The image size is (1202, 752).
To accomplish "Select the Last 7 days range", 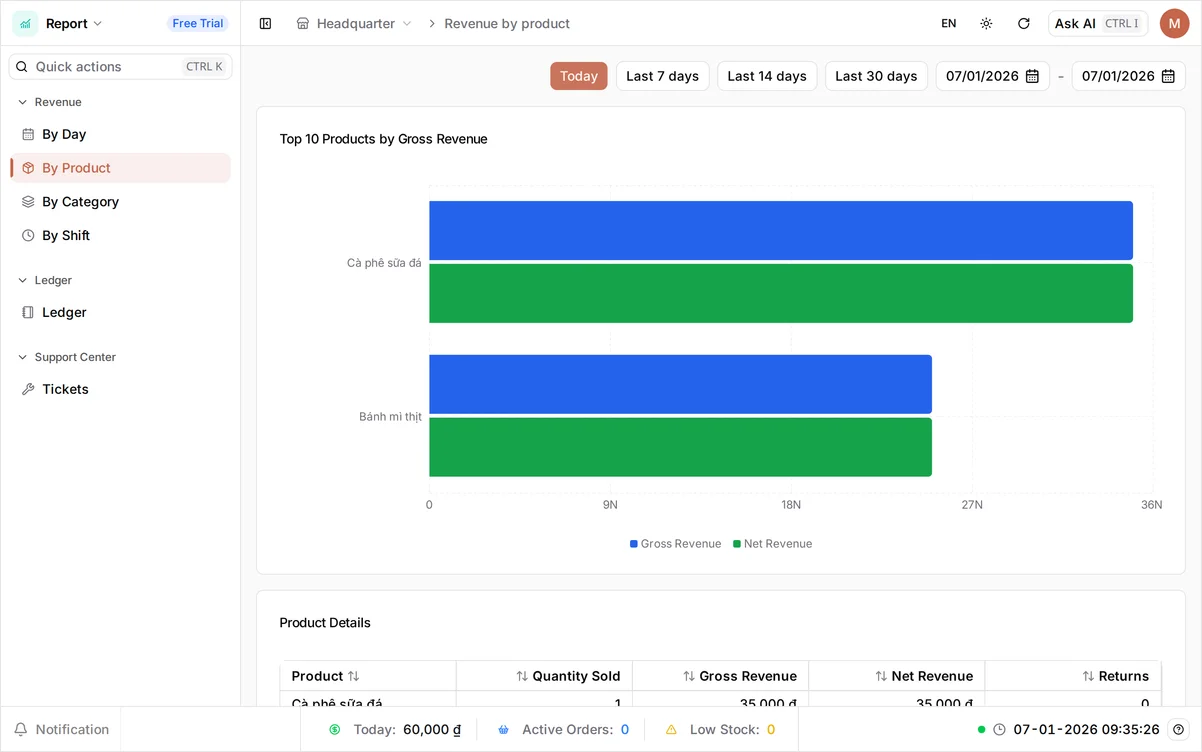I will coord(663,76).
